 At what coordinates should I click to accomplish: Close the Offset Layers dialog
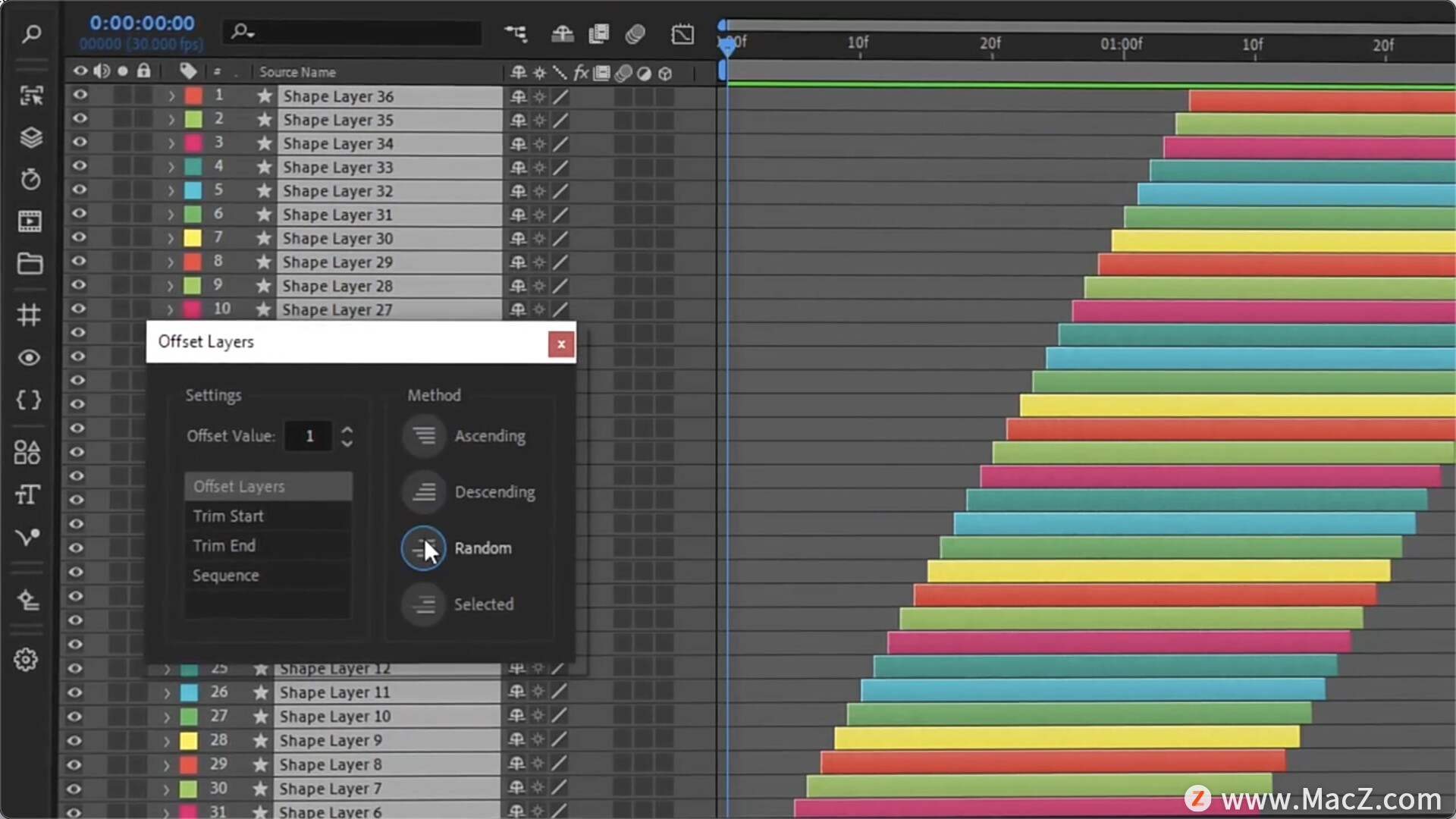click(x=561, y=344)
